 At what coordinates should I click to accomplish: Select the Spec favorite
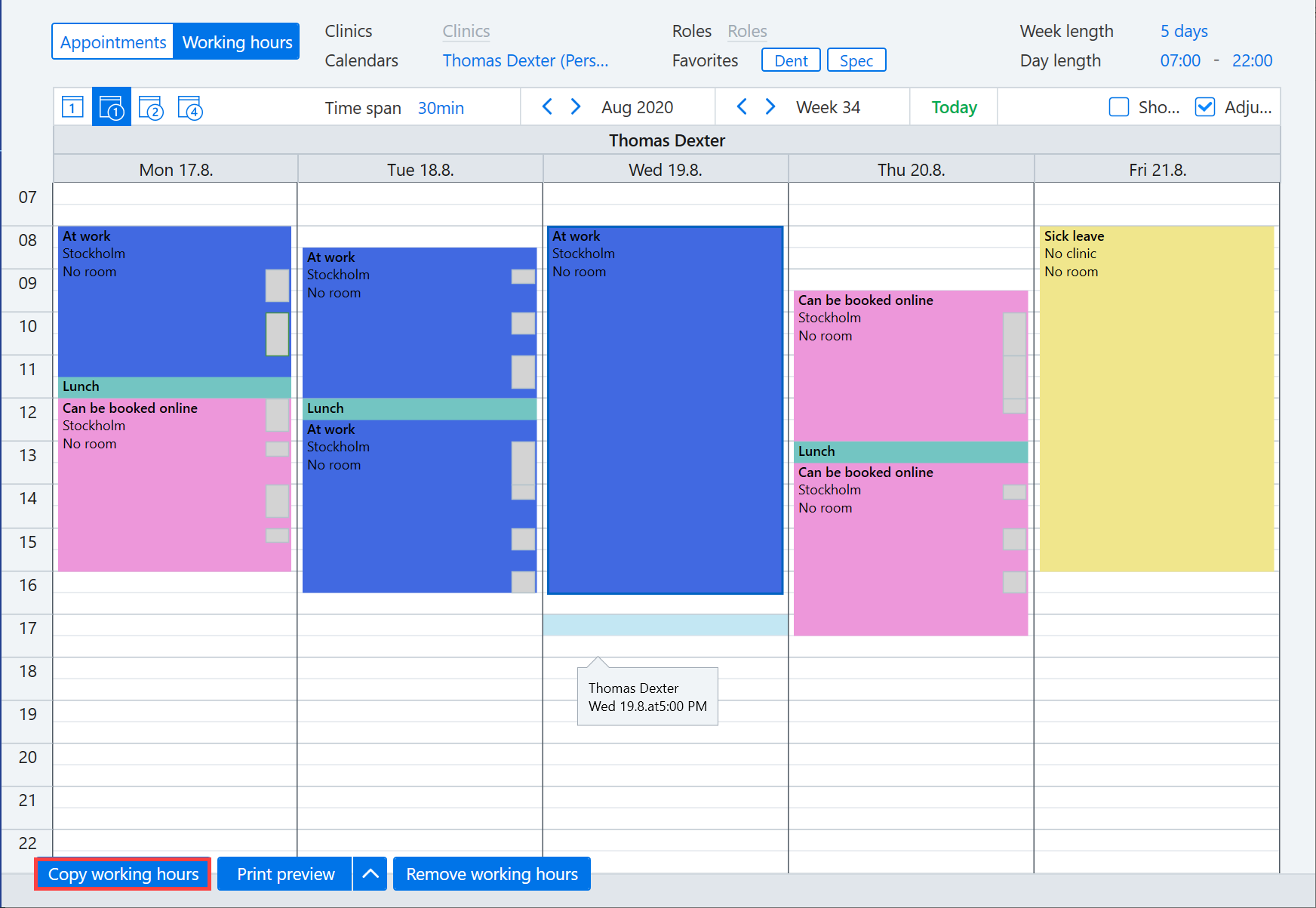point(856,60)
